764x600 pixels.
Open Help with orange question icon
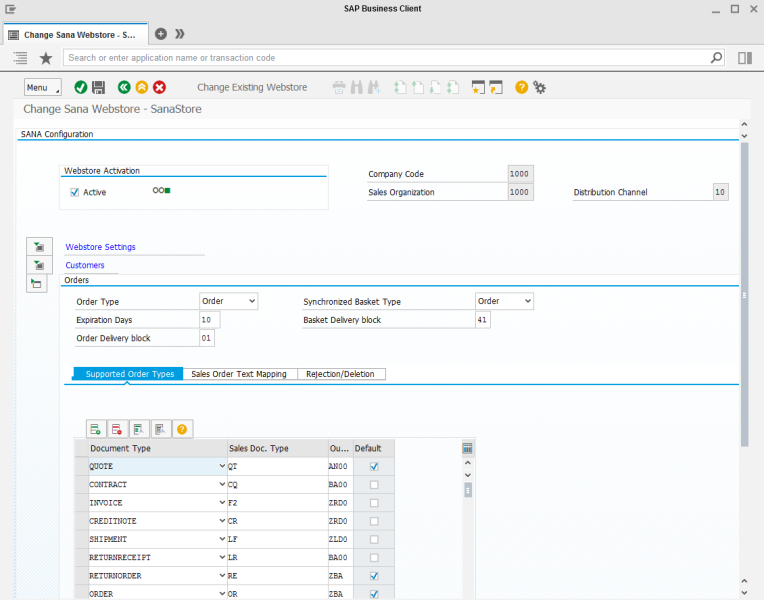click(521, 87)
